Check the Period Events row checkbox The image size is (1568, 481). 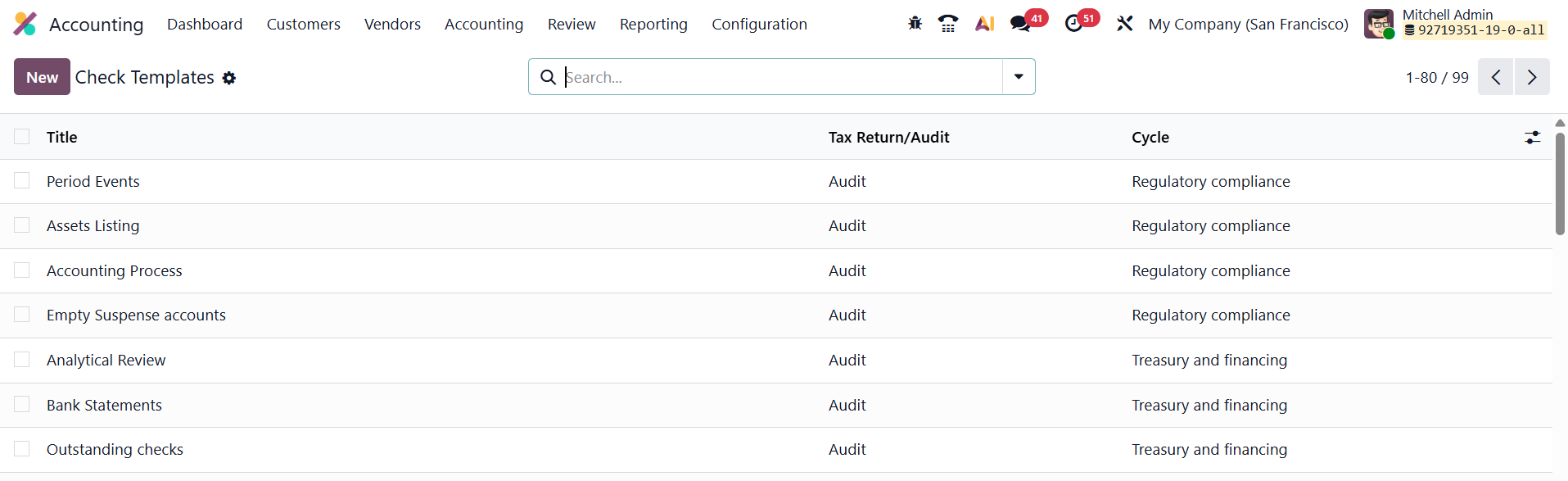pos(22,181)
